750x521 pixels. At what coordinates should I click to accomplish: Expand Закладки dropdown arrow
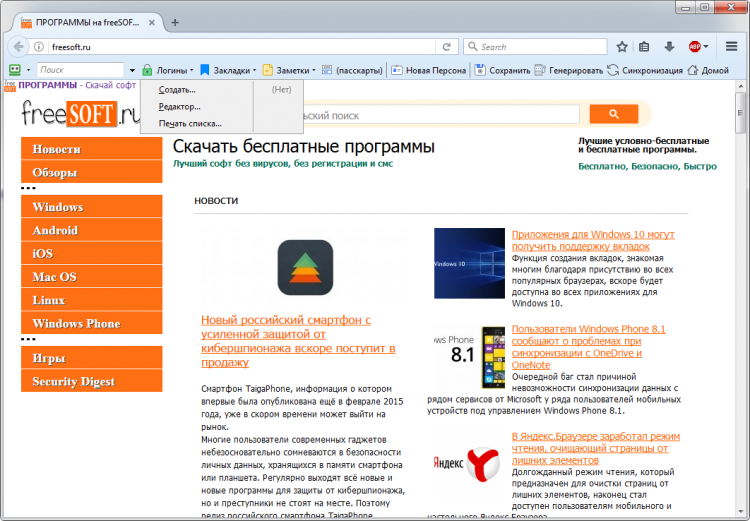coord(254,70)
